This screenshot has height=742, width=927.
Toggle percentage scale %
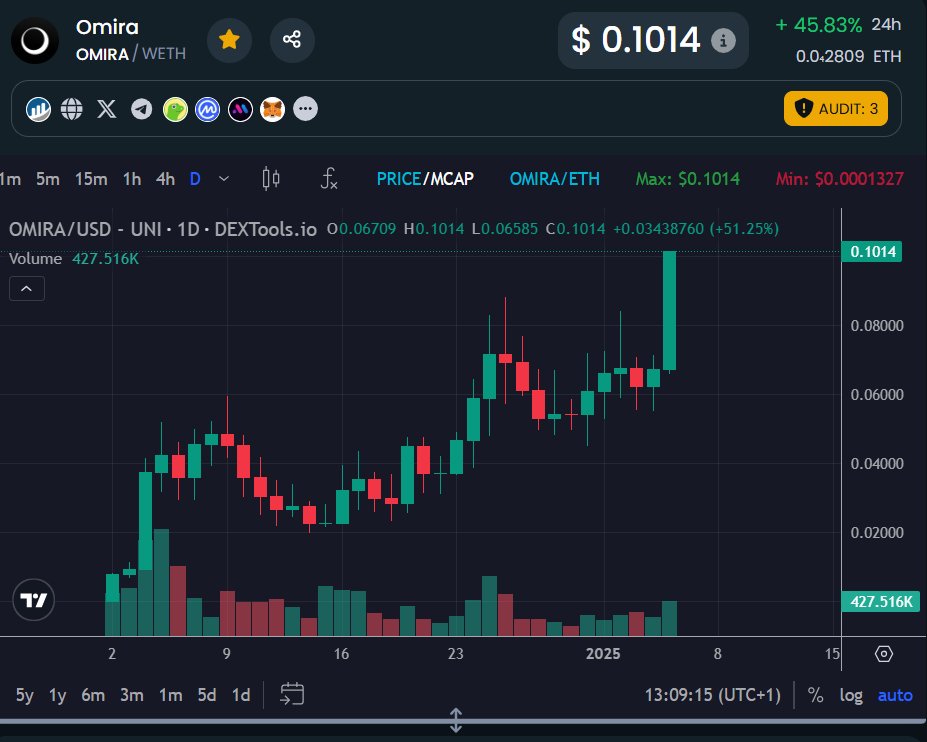tap(815, 695)
